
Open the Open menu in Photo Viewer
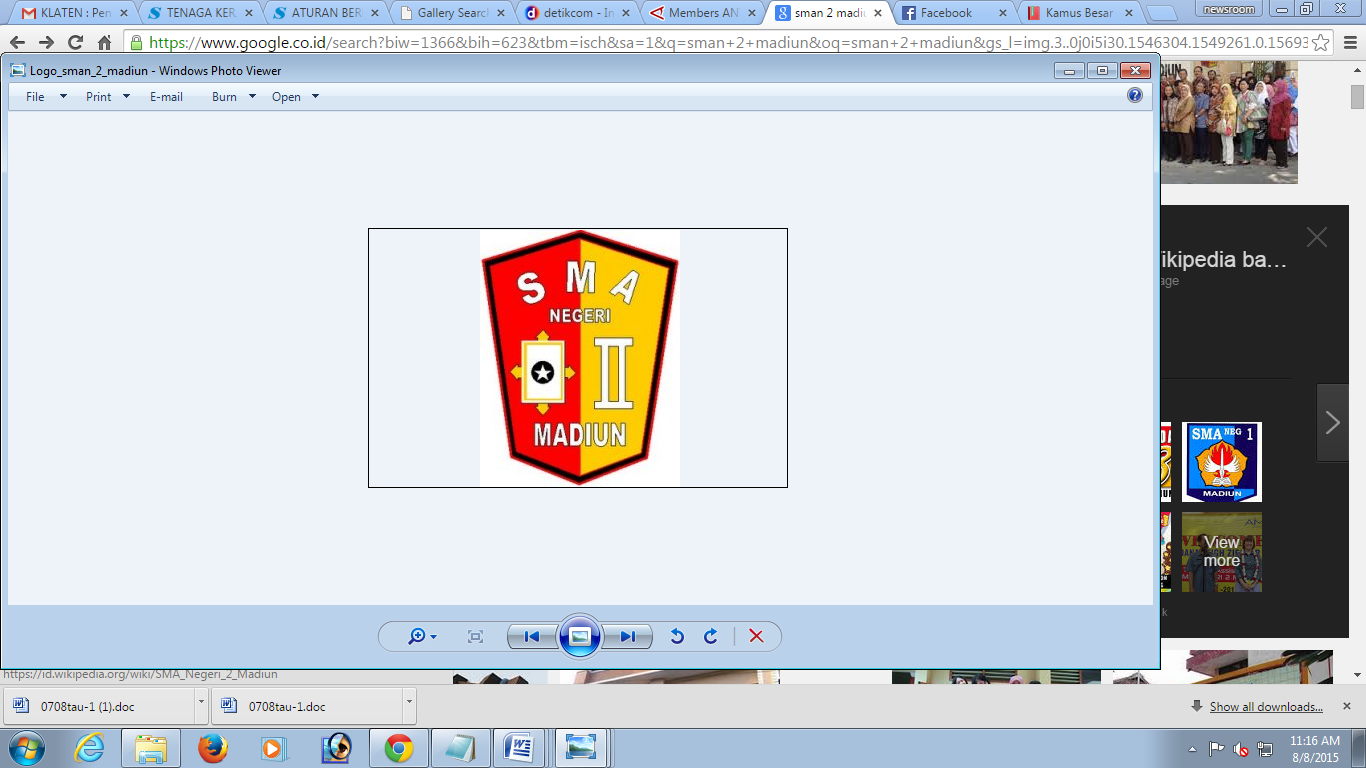tap(286, 97)
